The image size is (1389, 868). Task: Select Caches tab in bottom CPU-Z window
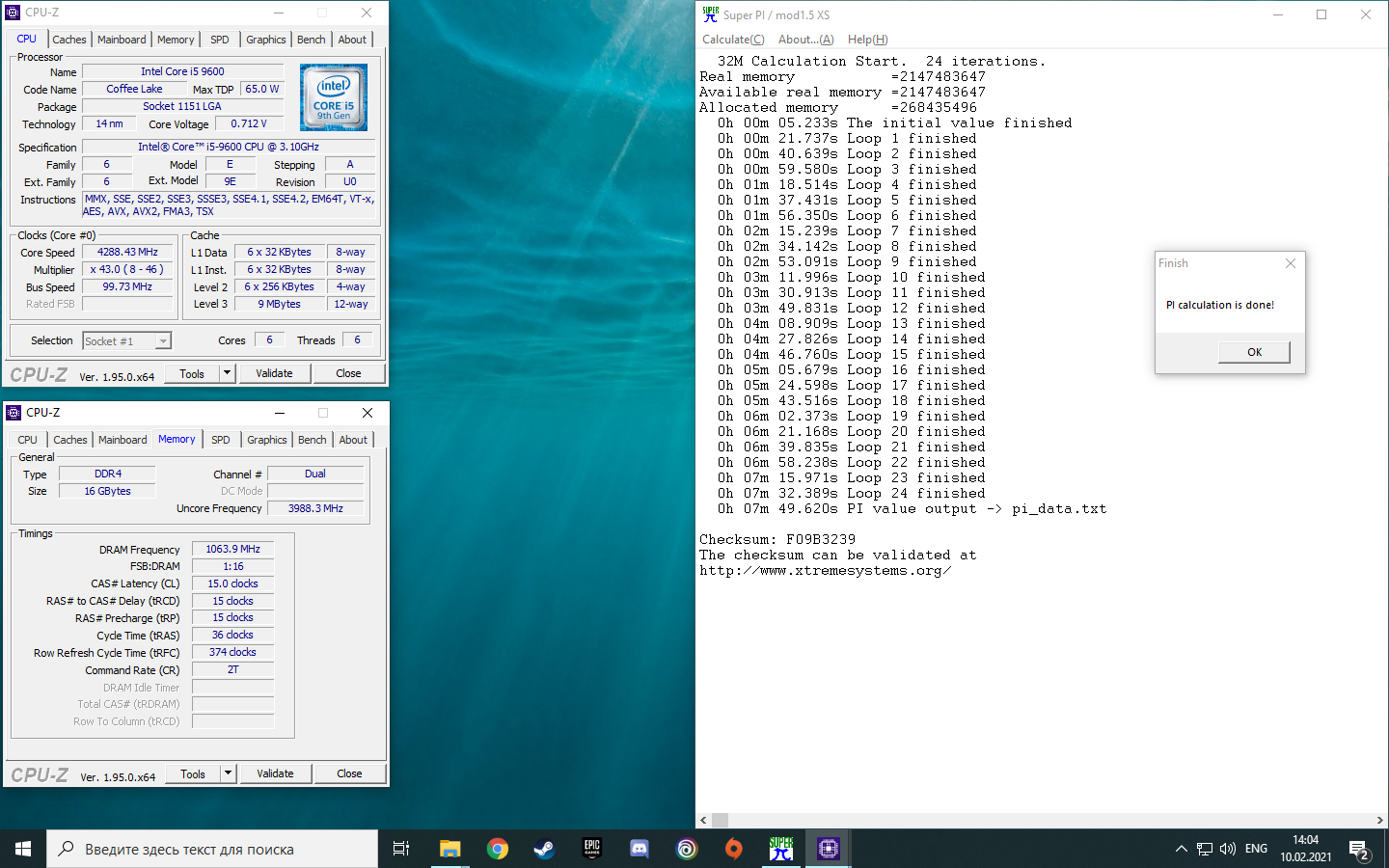pos(70,440)
